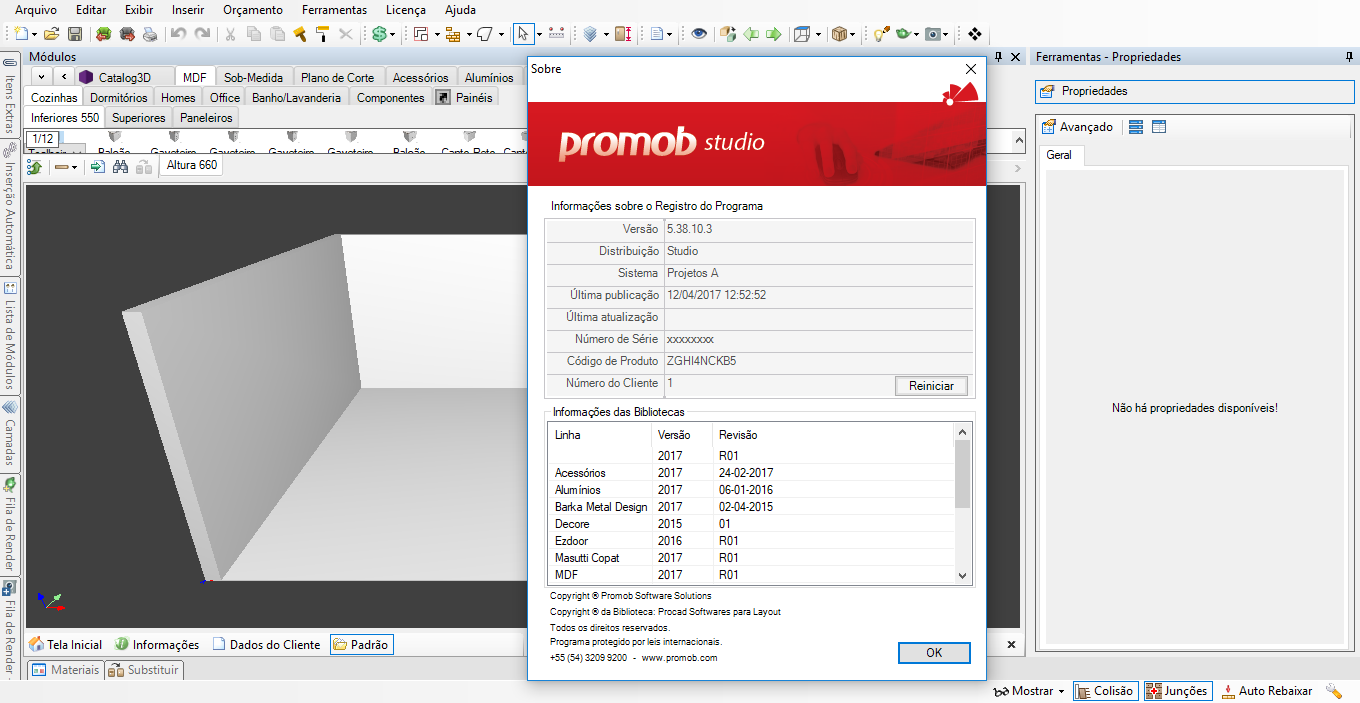The height and width of the screenshot is (703, 1360).
Task: Click the green left arrow icon
Action: (x=750, y=34)
